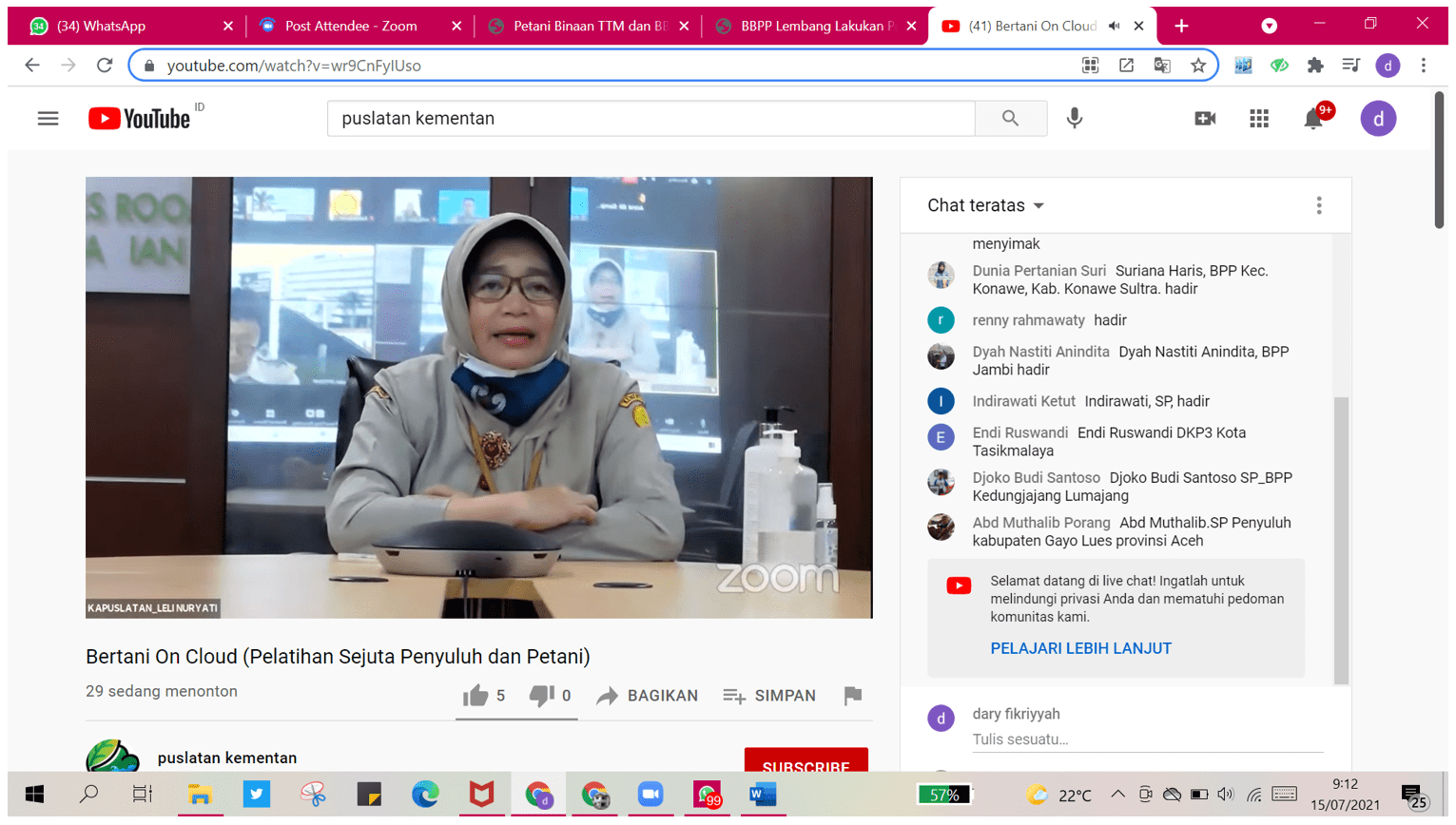1456x825 pixels.
Task: Dislike the video with thumbs down
Action: (541, 696)
